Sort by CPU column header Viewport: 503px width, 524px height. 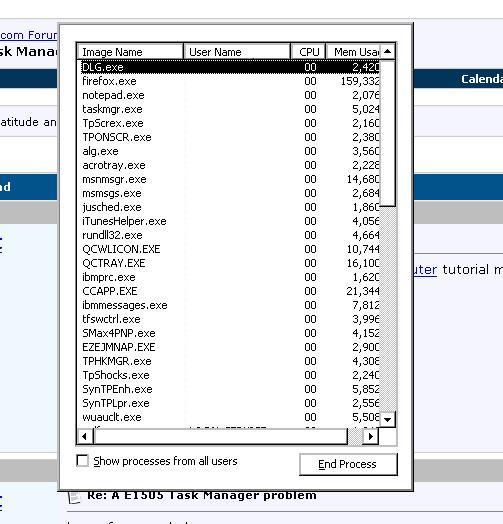click(308, 52)
